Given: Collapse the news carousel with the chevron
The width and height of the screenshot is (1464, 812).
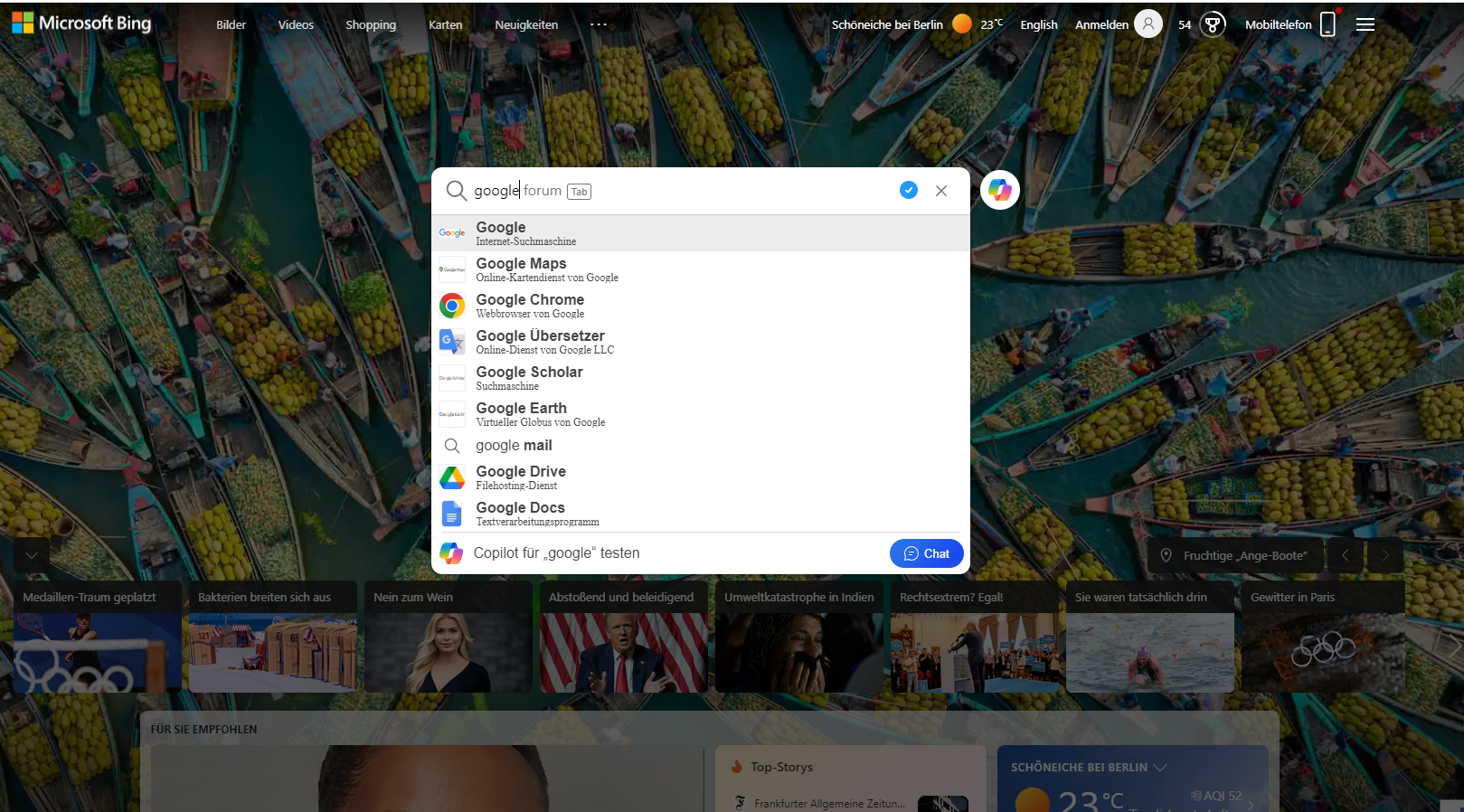Looking at the screenshot, I should point(32,555).
